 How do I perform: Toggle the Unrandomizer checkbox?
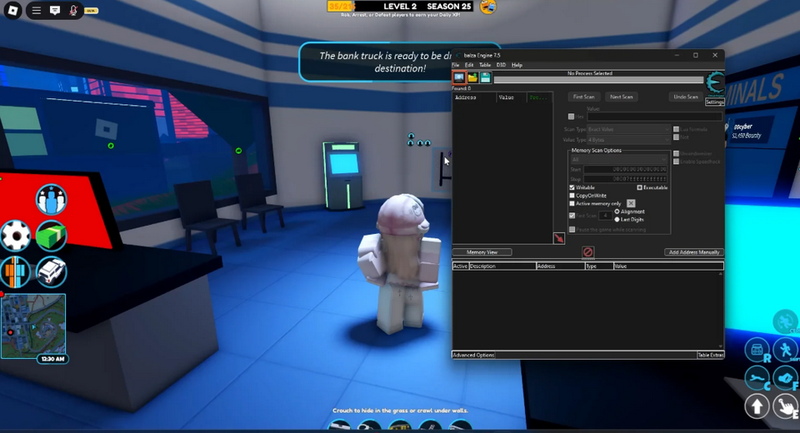(676, 153)
